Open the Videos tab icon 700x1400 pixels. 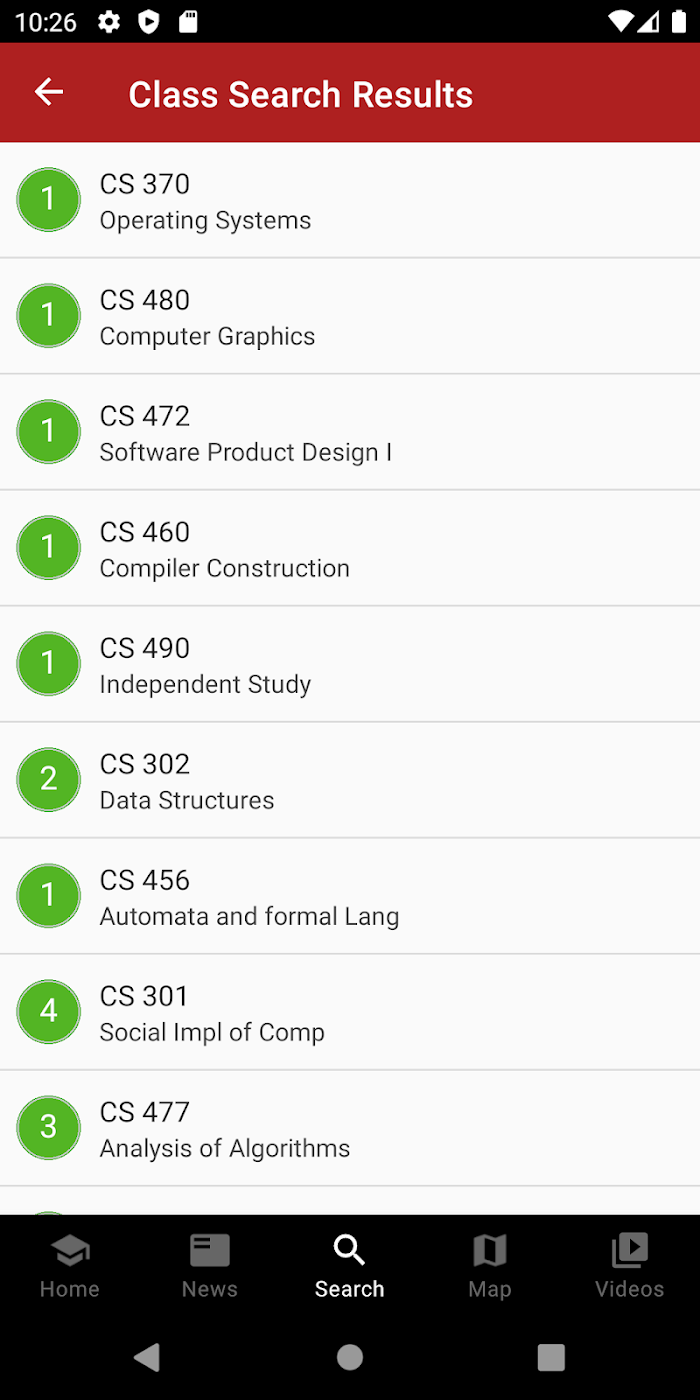630,1250
